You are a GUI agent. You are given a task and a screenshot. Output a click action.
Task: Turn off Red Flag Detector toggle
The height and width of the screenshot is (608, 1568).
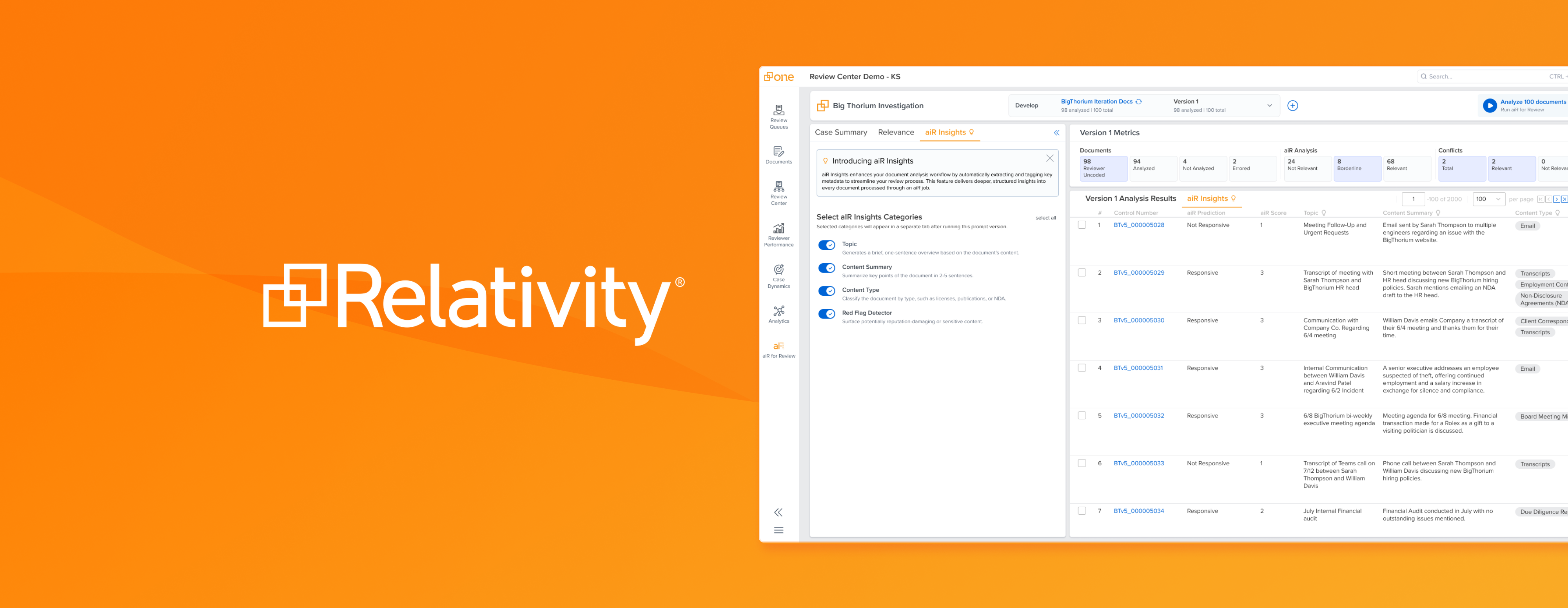pyautogui.click(x=827, y=314)
